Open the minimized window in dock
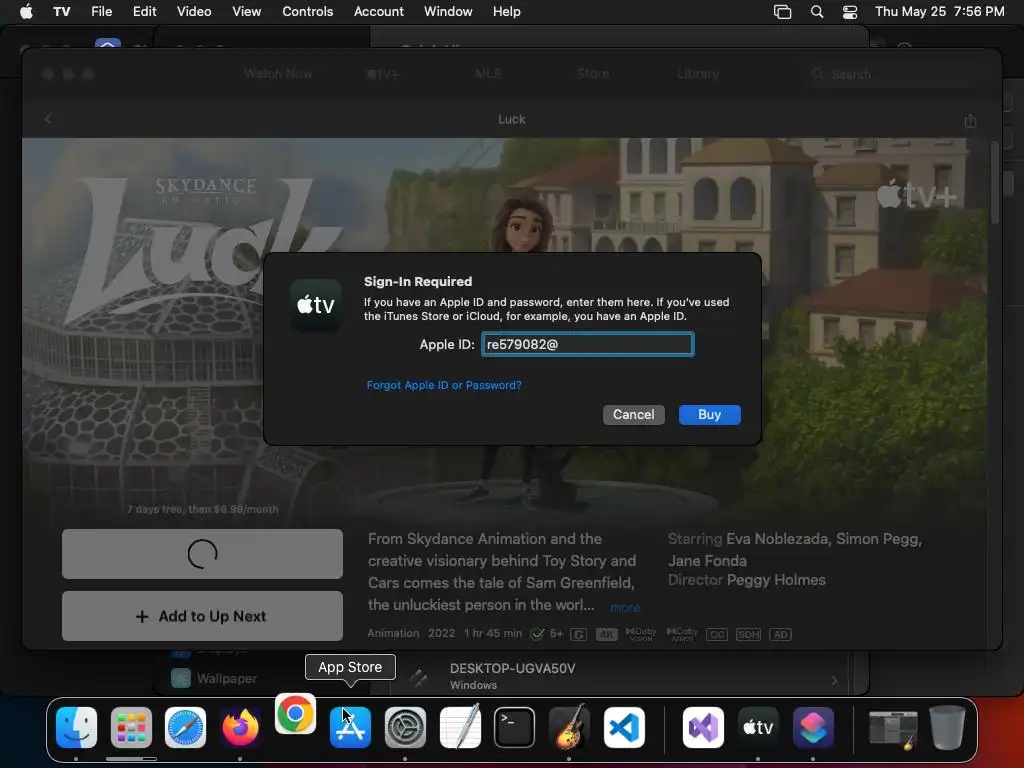Viewport: 1024px width, 768px height. (x=893, y=728)
